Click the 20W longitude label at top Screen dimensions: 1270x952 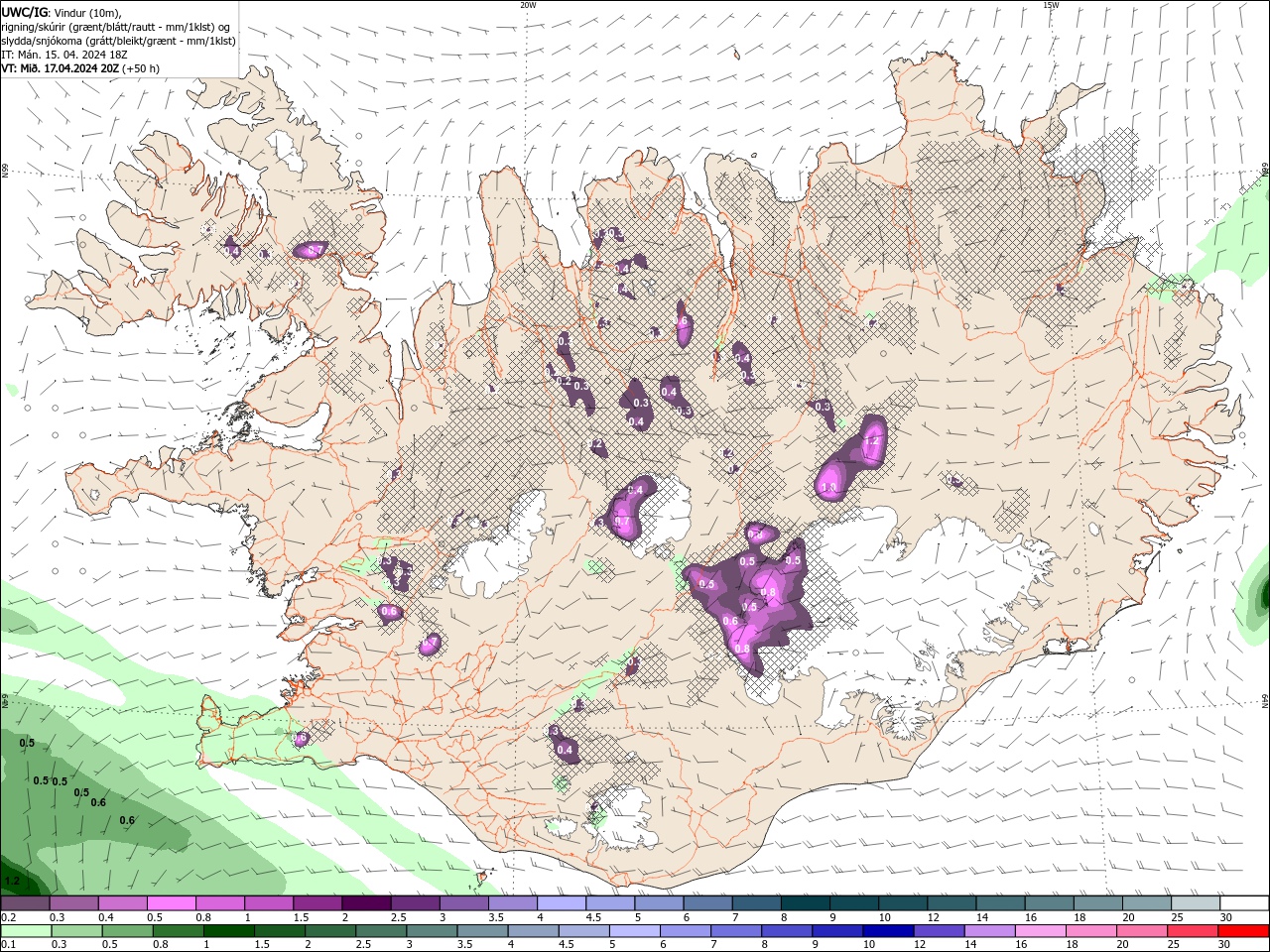[528, 5]
